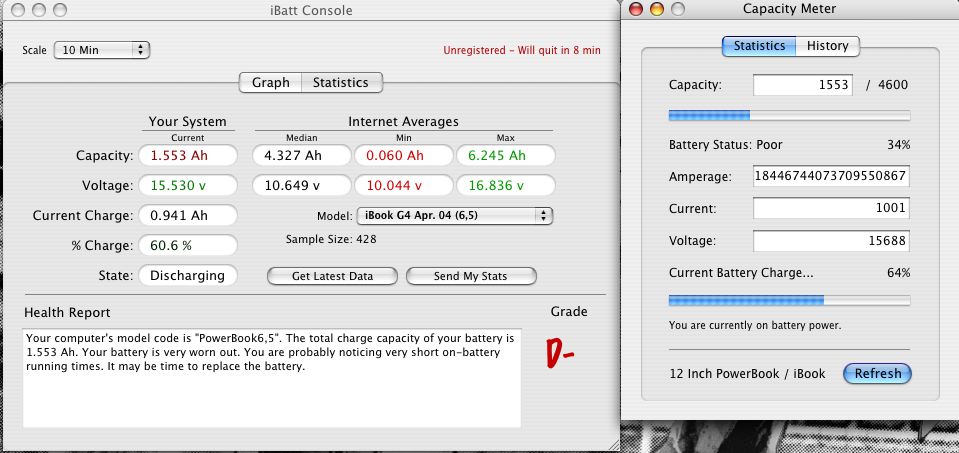
Task: Click the Current Charge value 0.941 Ah
Action: pos(188,215)
